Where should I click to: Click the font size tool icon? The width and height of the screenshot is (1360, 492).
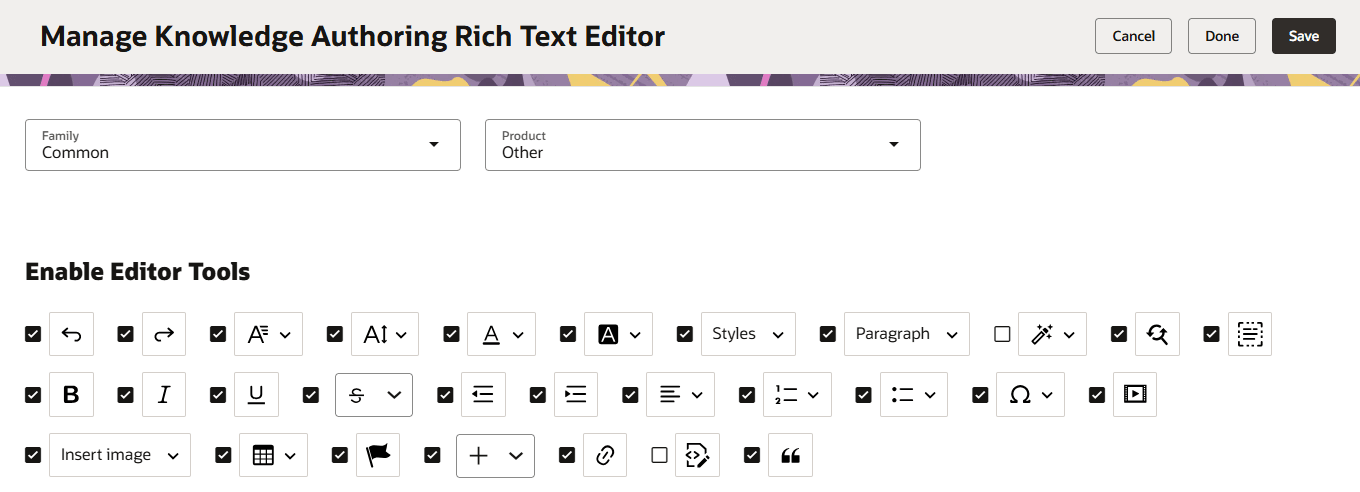tap(375, 334)
